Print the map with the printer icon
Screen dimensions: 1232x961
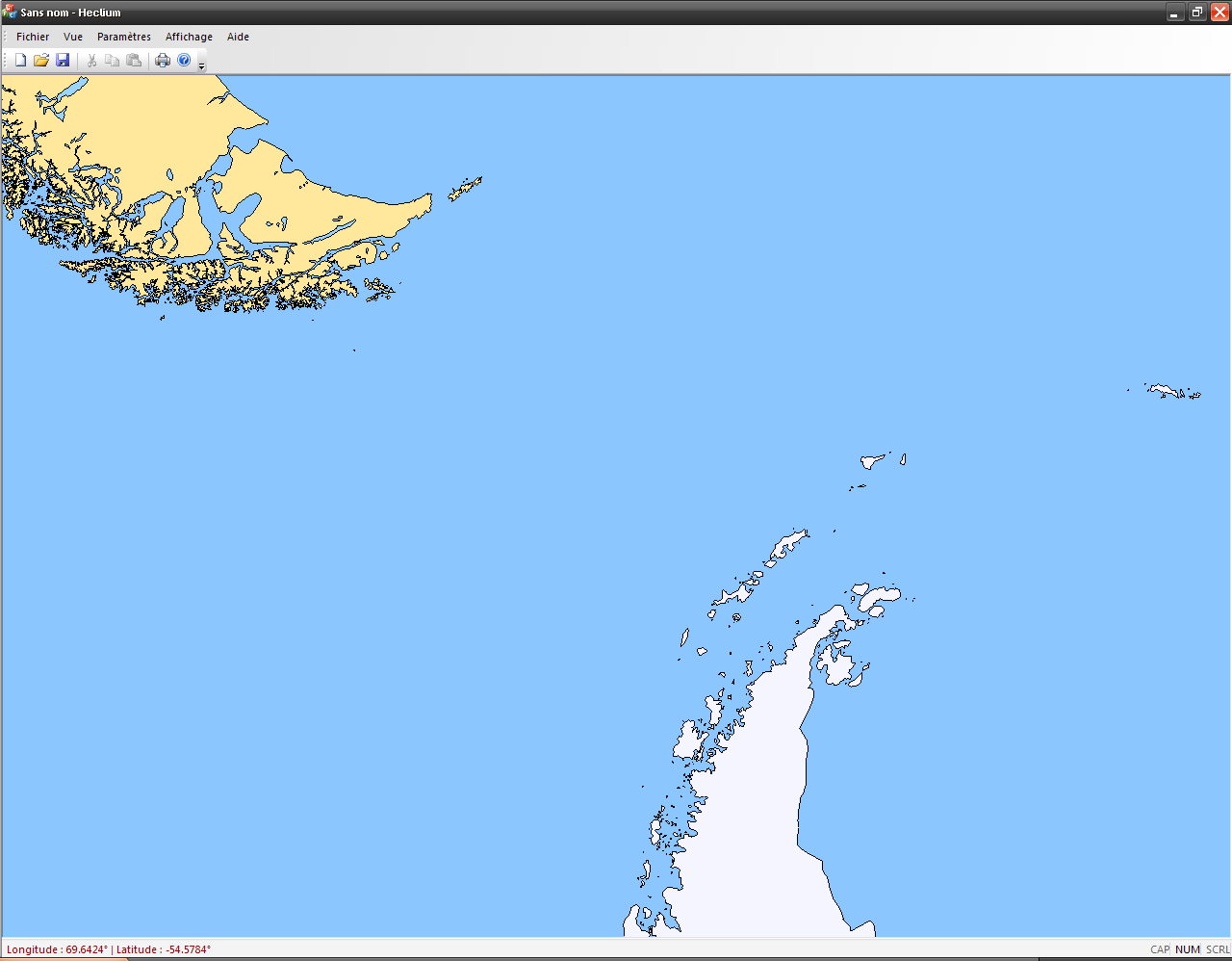click(x=163, y=61)
